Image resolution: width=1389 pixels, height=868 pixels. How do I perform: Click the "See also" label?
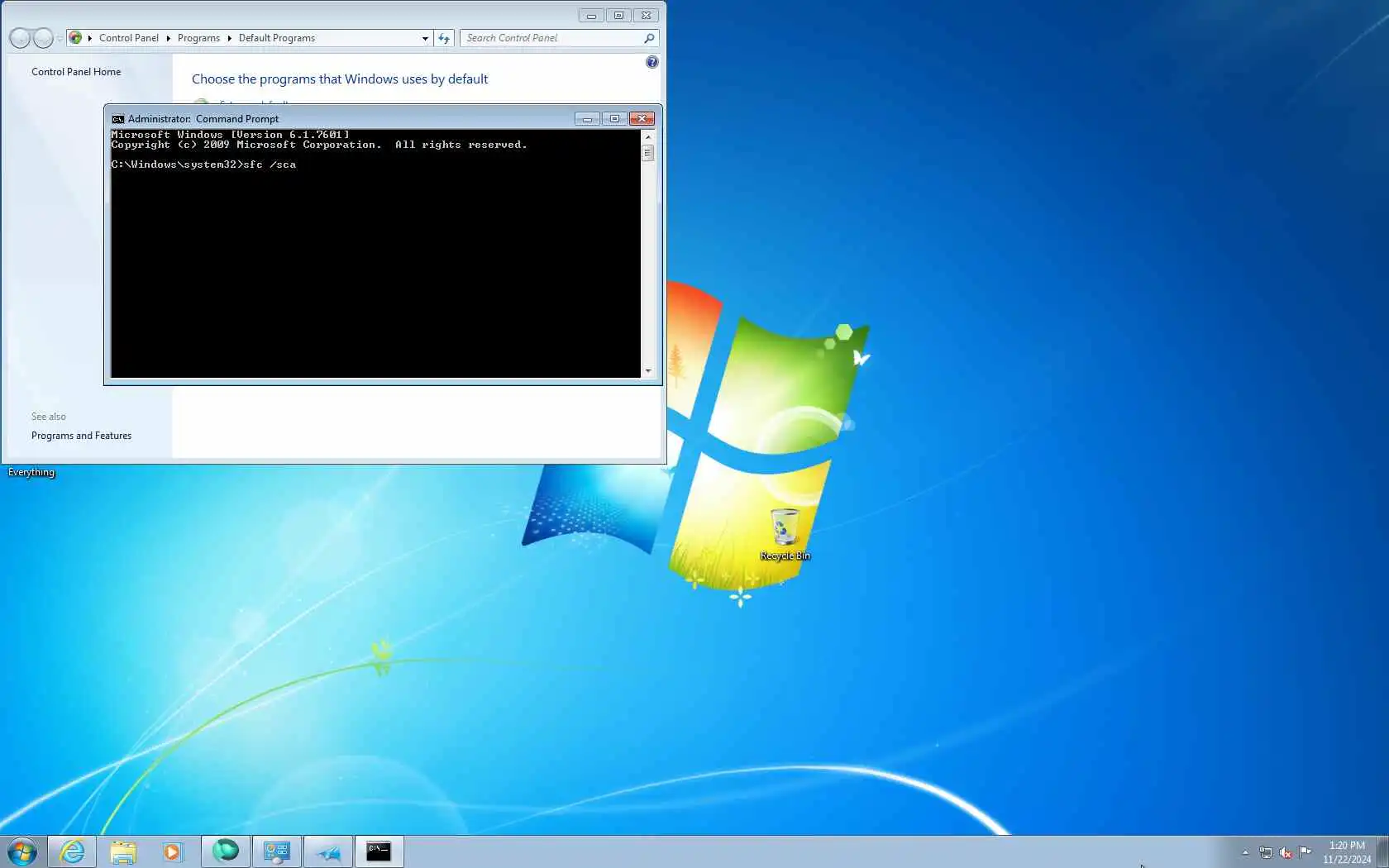[49, 417]
